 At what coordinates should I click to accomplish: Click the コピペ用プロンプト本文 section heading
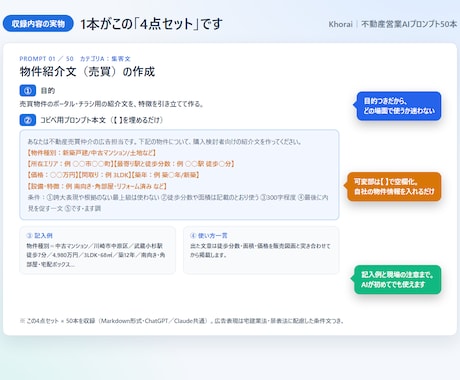(x=102, y=120)
